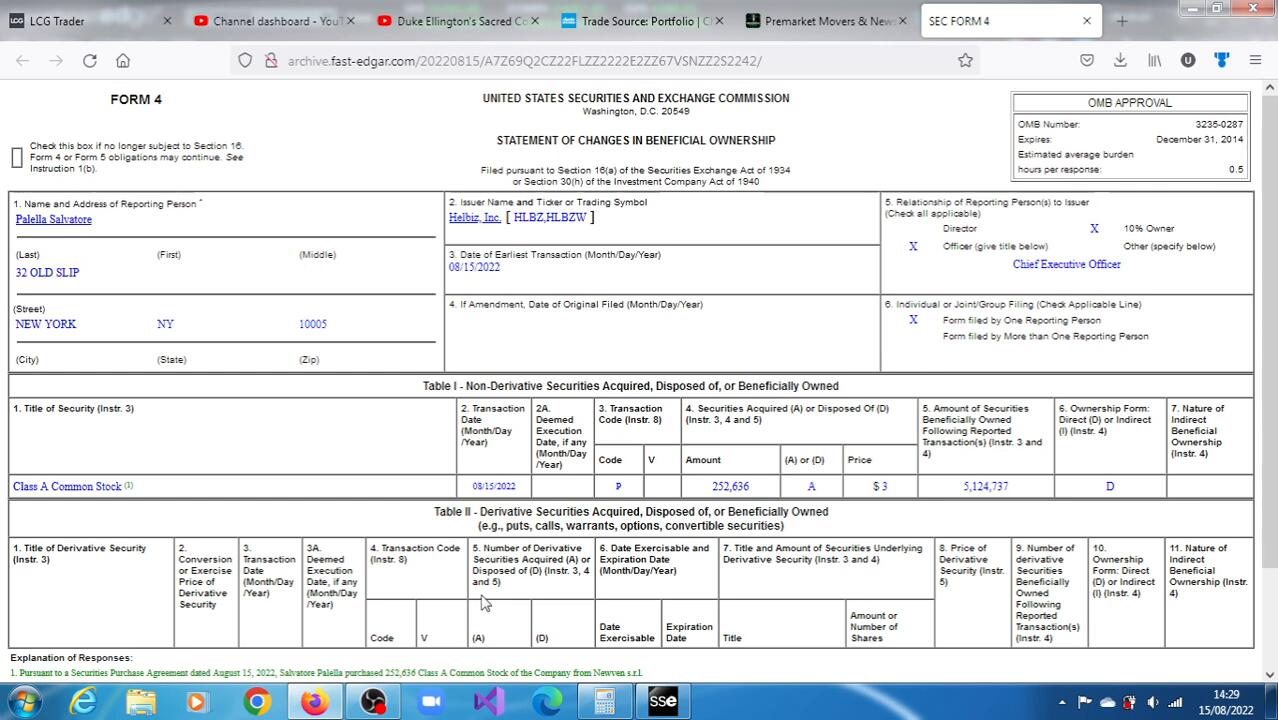This screenshot has width=1278, height=720.
Task: Close the Trade Source: Portfolio tab
Action: pyautogui.click(x=719, y=21)
